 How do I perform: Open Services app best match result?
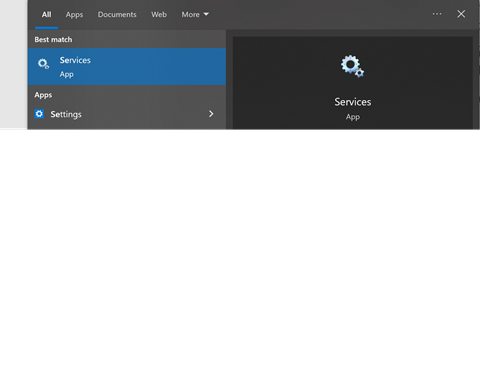click(127, 67)
